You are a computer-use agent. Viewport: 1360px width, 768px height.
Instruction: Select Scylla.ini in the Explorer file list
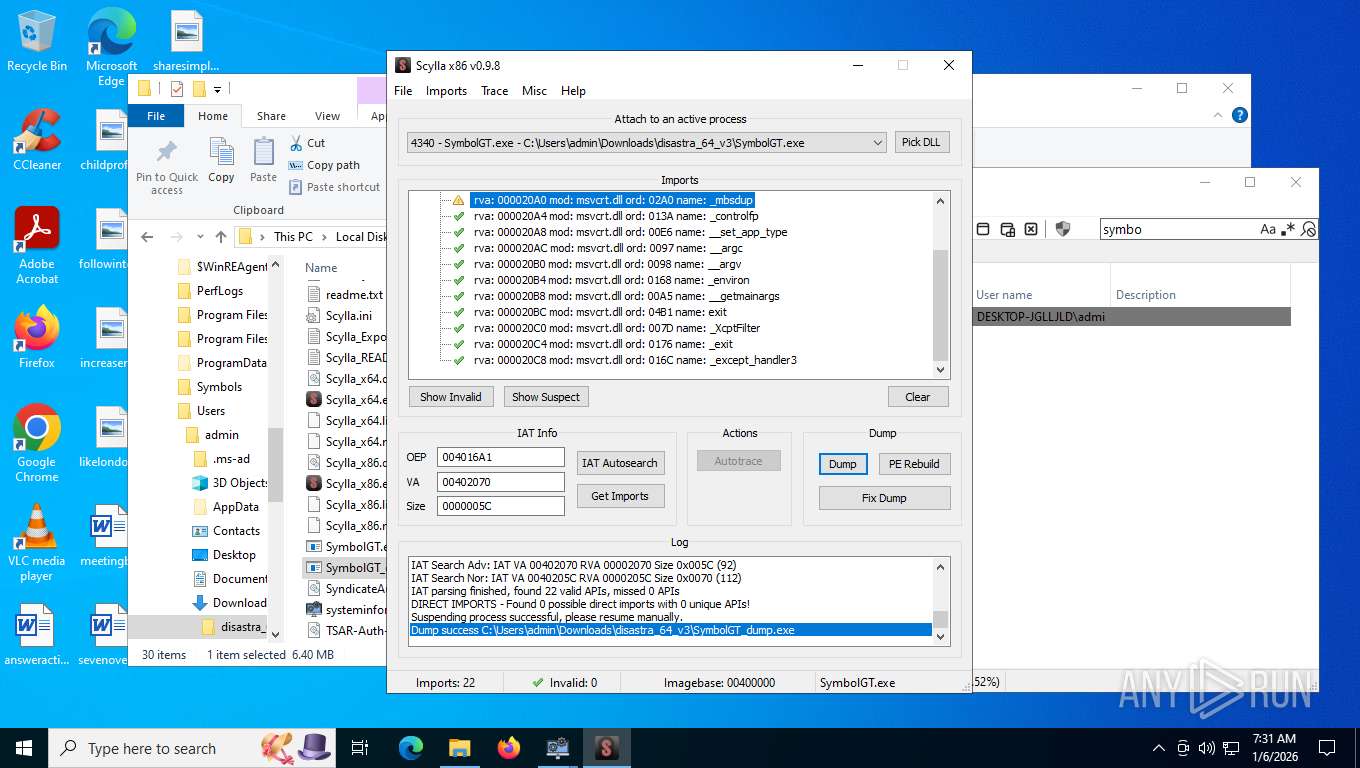[348, 316]
